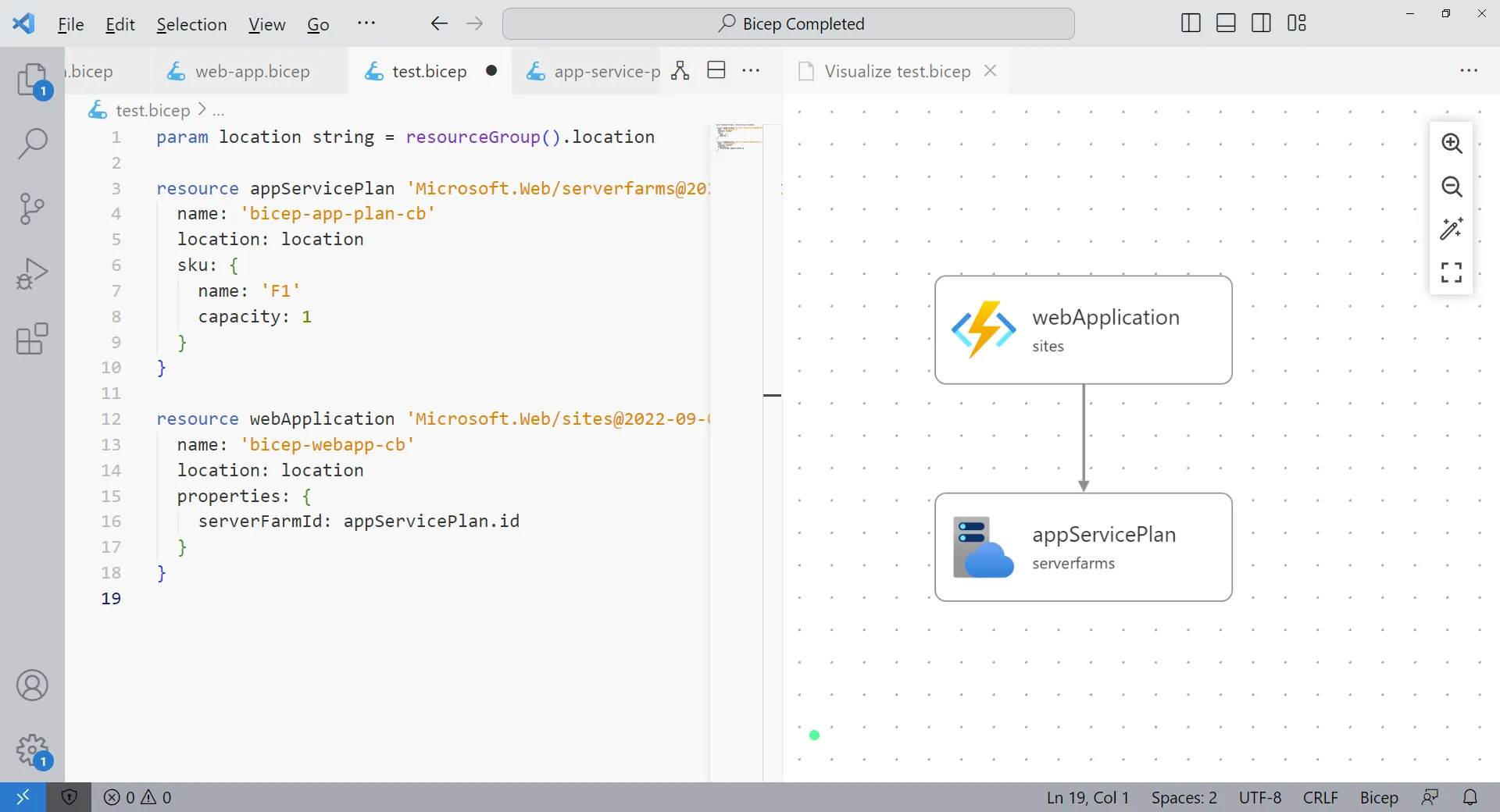This screenshot has height=812, width=1500.
Task: Change line ending via CRLF
Action: coord(1320,797)
